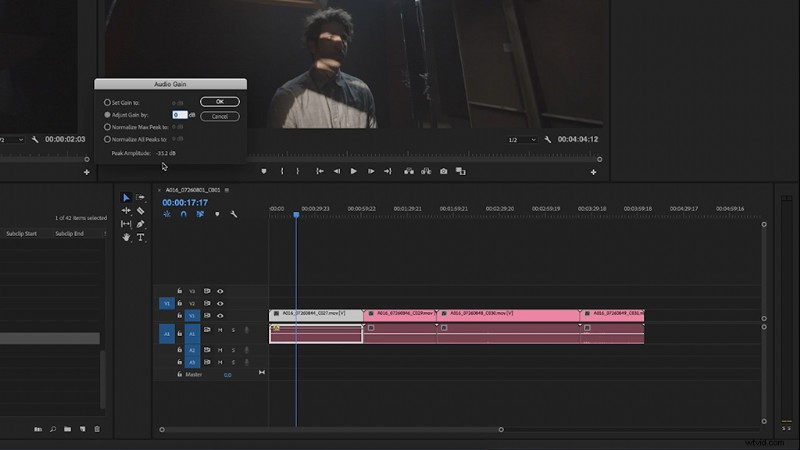
Task: Toggle V1 track output eye
Action: (x=220, y=316)
